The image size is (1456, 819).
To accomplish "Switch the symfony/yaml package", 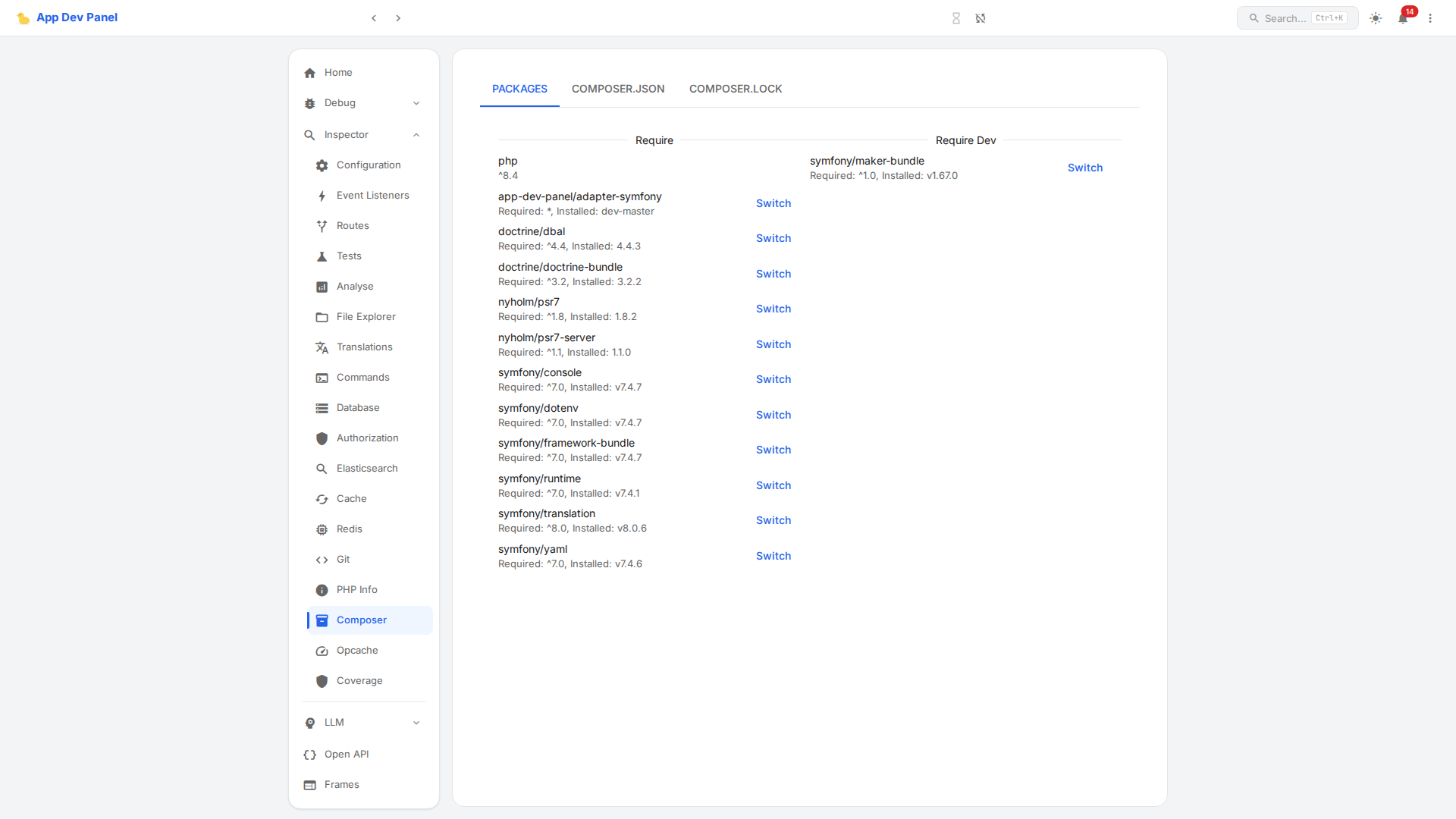I will (773, 555).
